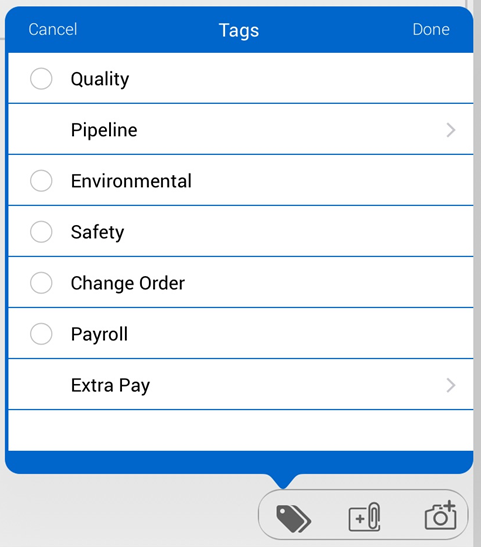Open the tags icon in bottom toolbar

point(293,519)
